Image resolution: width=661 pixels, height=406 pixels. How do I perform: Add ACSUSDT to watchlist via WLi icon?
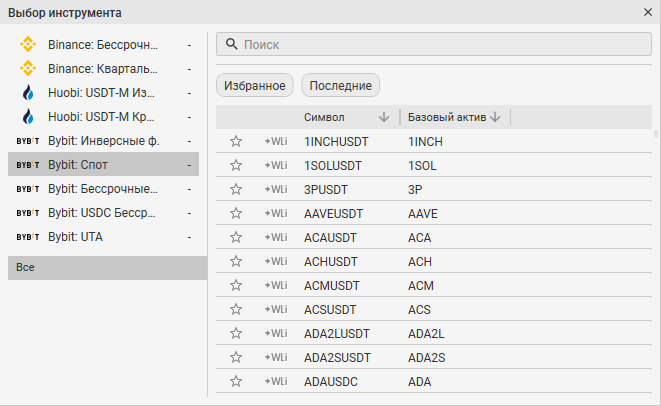point(276,309)
